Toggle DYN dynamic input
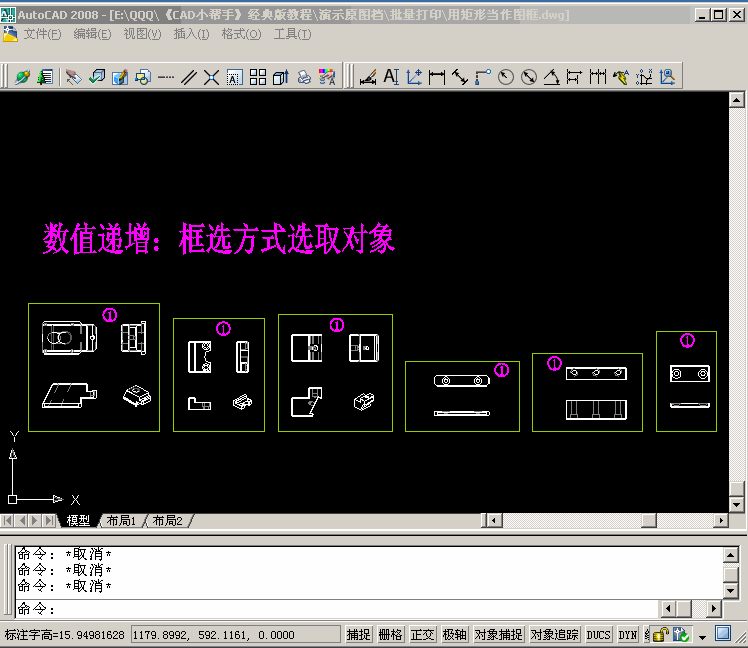Screen dimensions: 748x648 point(628,635)
